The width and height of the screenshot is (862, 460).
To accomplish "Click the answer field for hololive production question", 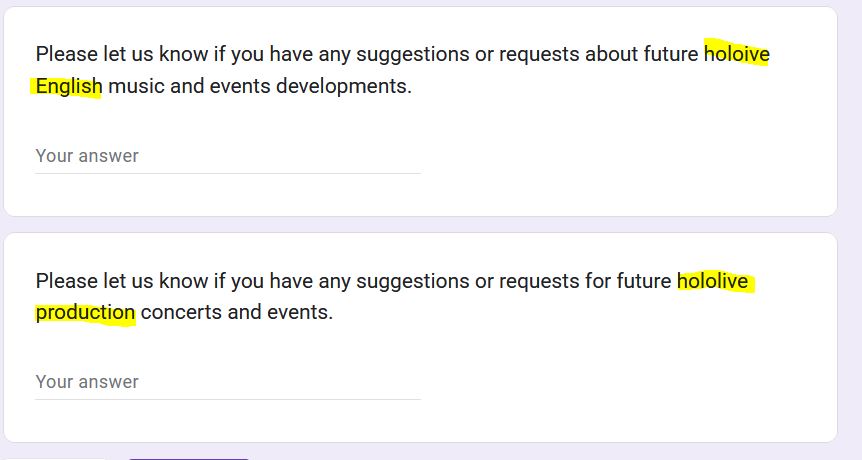I will coord(227,382).
